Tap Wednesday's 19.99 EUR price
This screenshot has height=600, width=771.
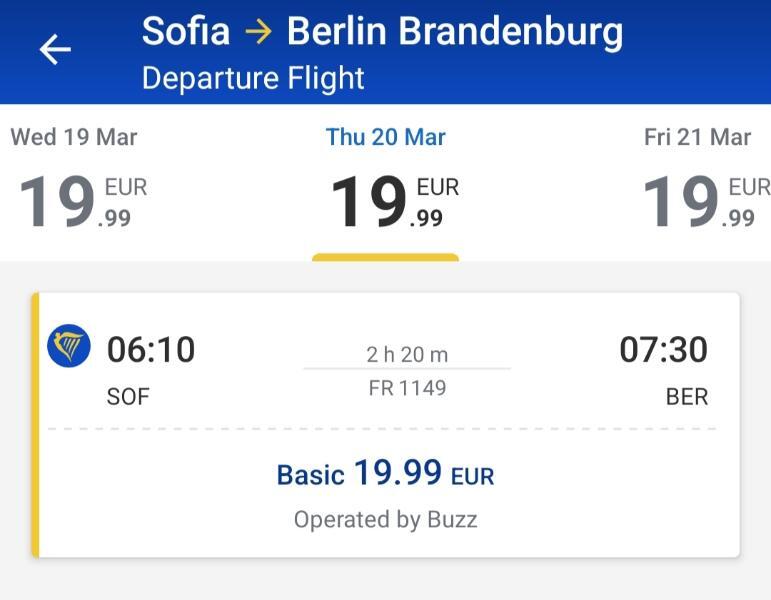pyautogui.click(x=83, y=202)
